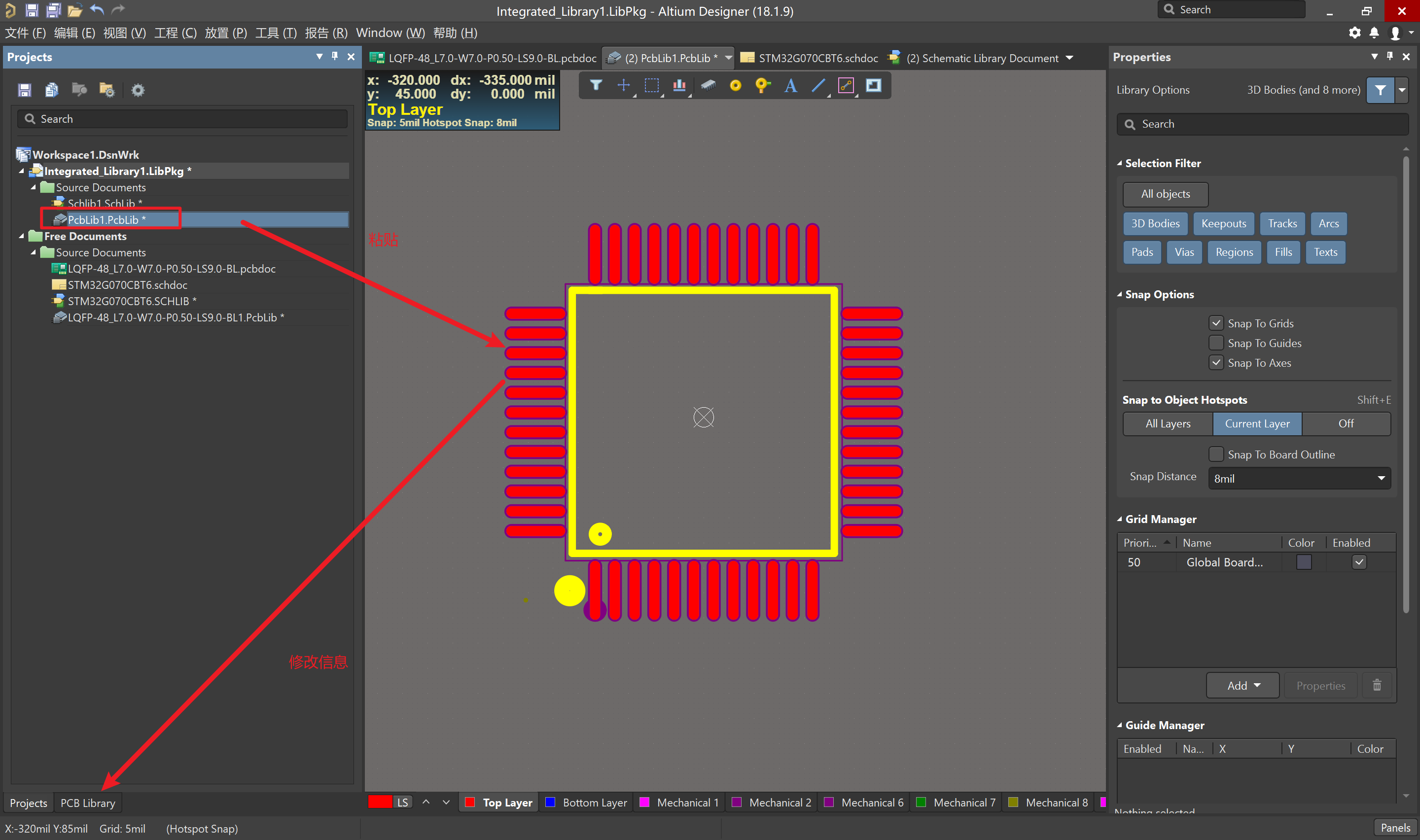Toggle the Pads selection filter
1420x840 pixels.
tap(1141, 252)
